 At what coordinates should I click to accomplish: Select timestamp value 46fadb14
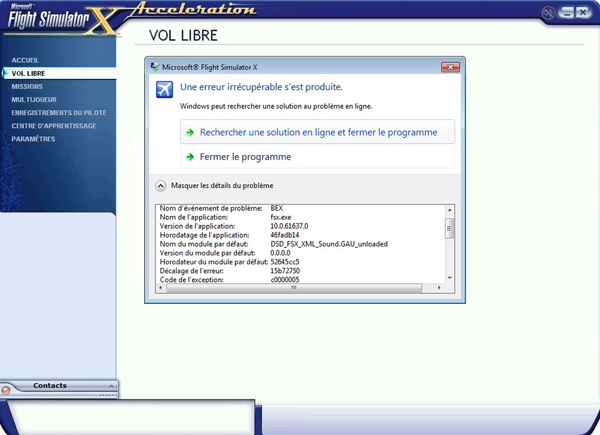coord(284,235)
